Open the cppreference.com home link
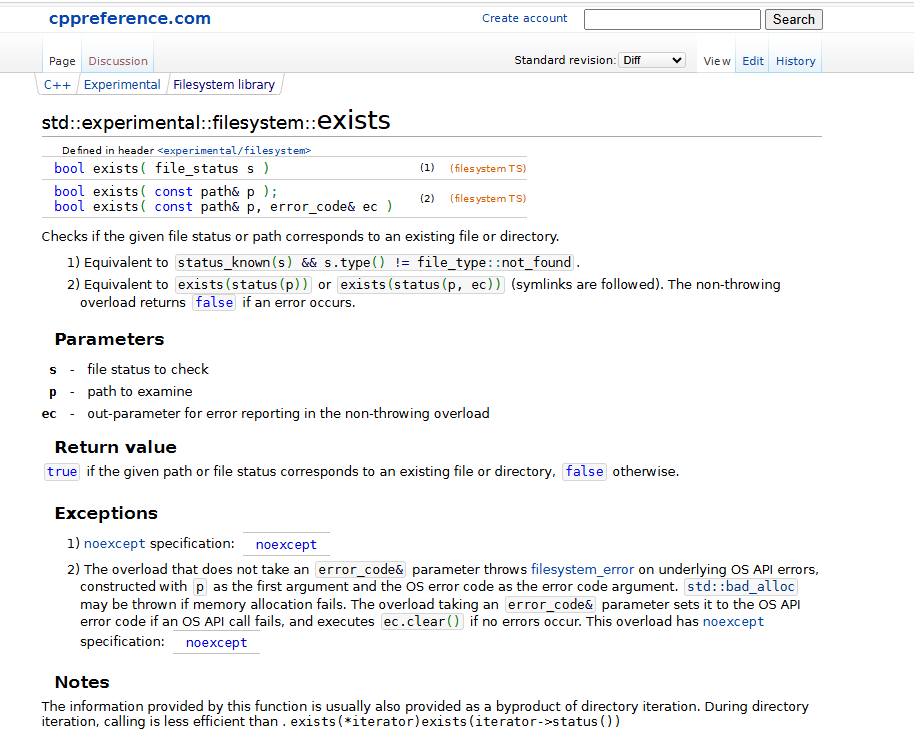The image size is (914, 738). tap(129, 18)
